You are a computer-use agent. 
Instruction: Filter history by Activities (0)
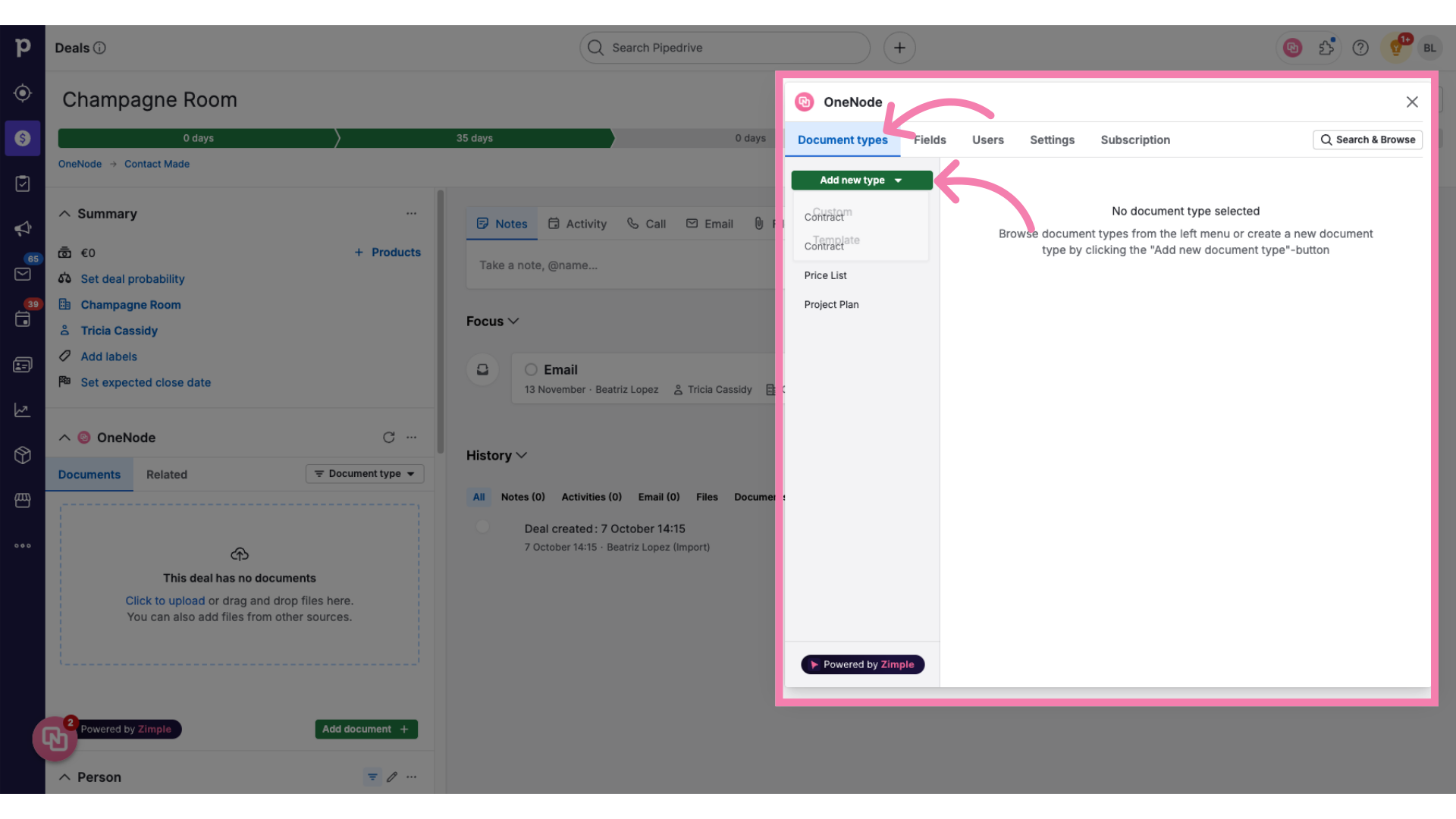coord(591,497)
